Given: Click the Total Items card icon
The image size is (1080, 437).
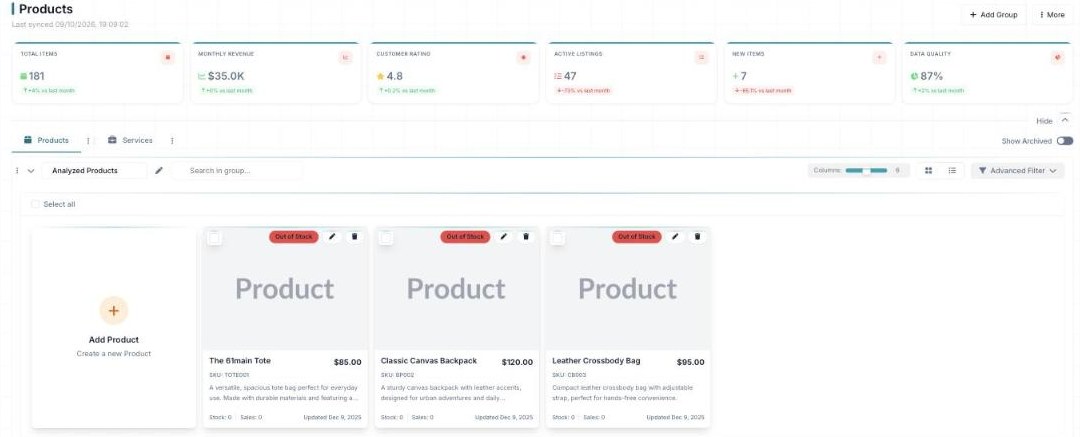Looking at the screenshot, I should point(167,58).
